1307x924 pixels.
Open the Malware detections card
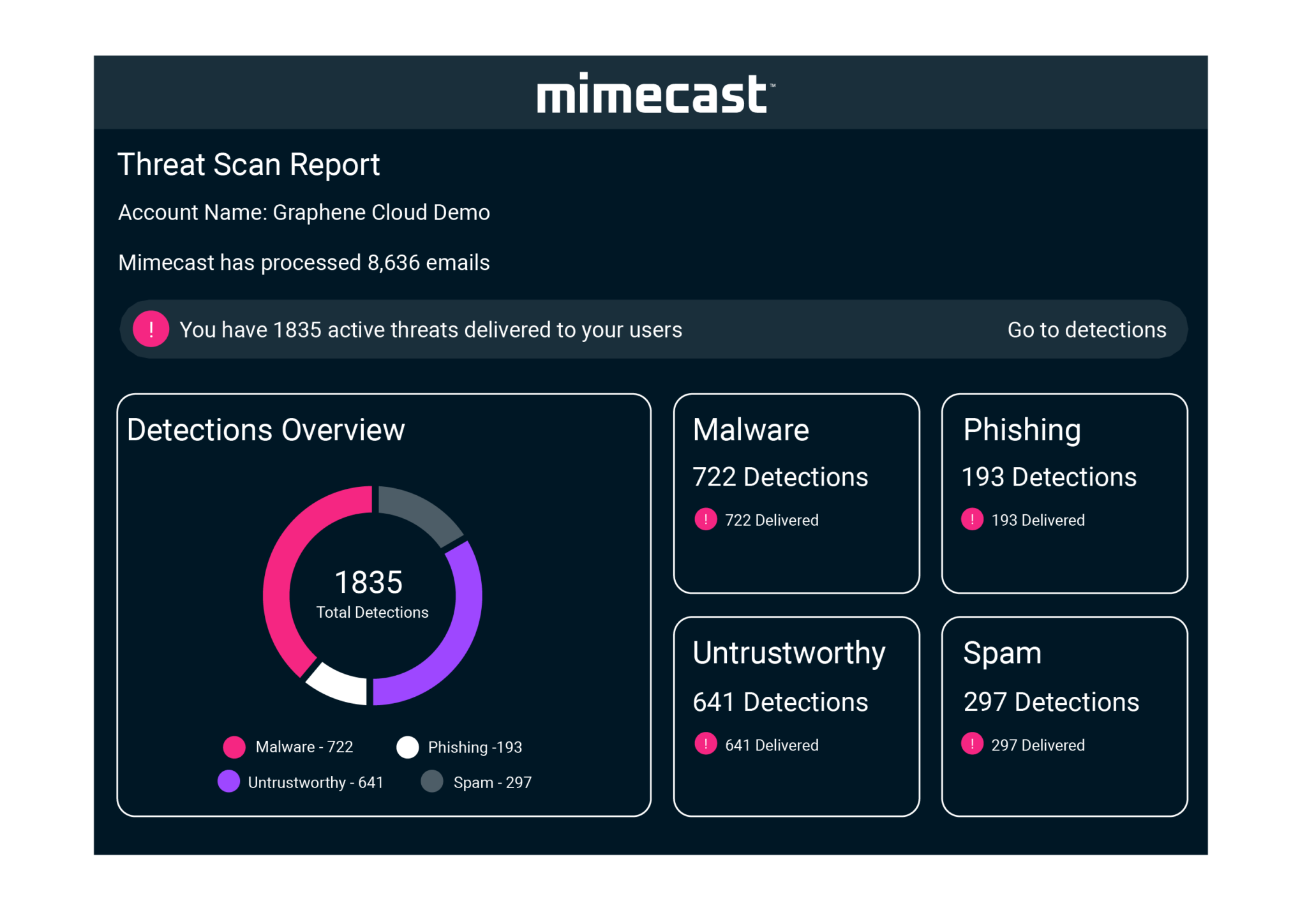point(796,493)
